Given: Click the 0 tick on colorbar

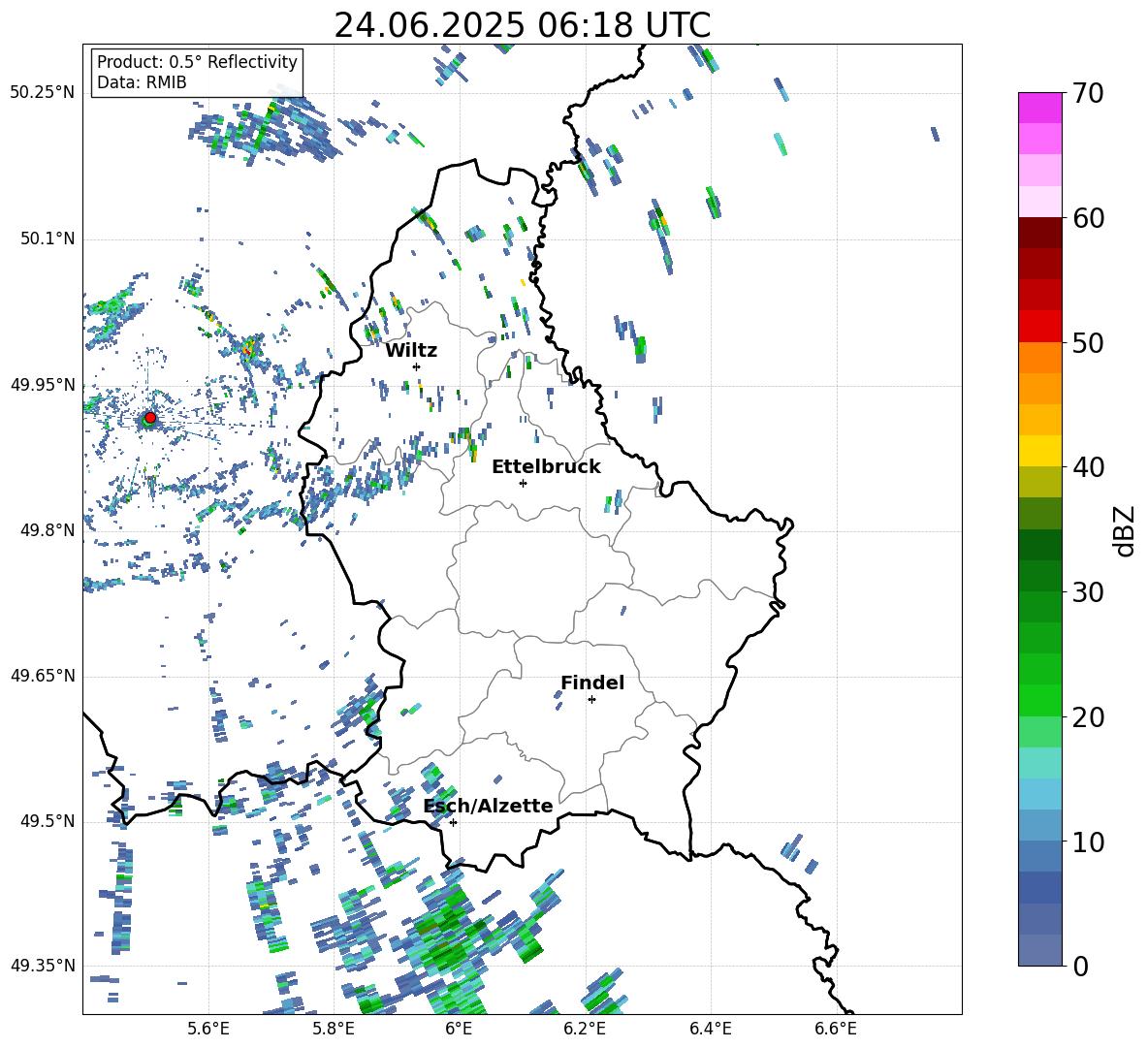Looking at the screenshot, I should 1080,966.
